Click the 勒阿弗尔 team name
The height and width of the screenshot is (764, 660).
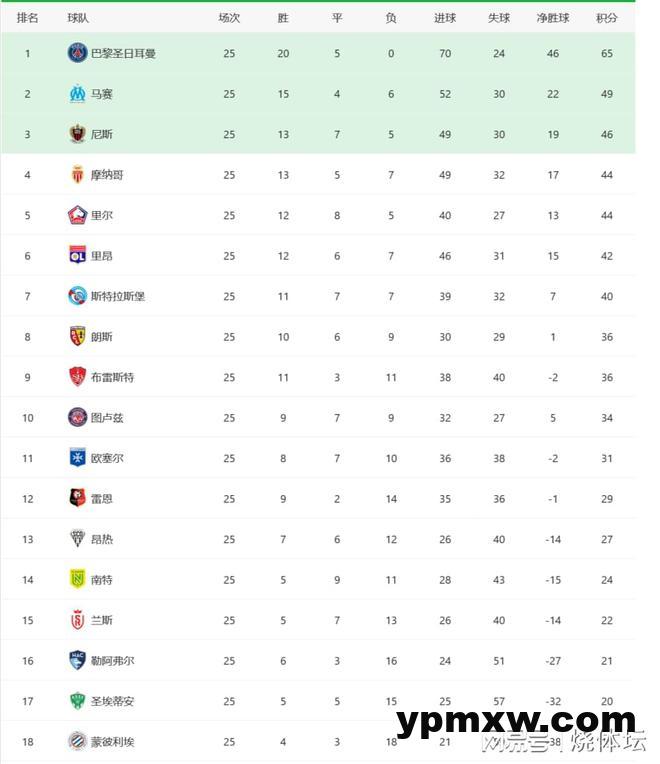[112, 661]
